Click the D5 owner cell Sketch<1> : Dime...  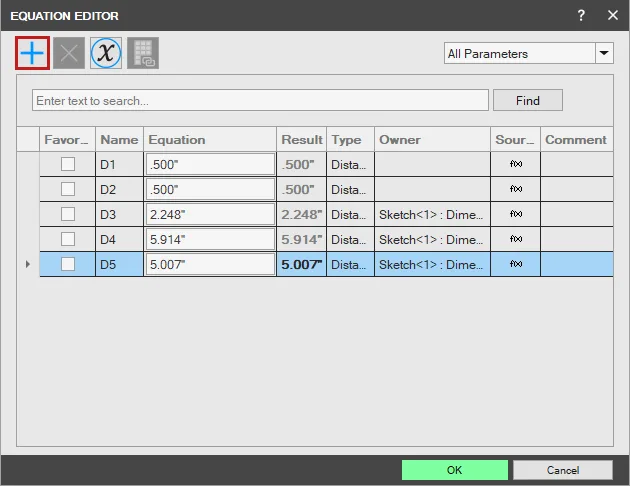click(432, 264)
